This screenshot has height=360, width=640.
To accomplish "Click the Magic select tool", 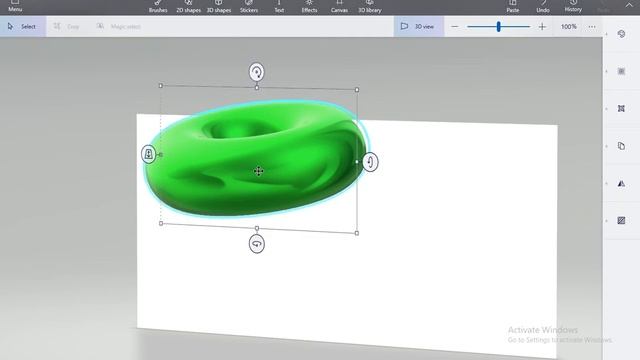I will [x=118, y=27].
